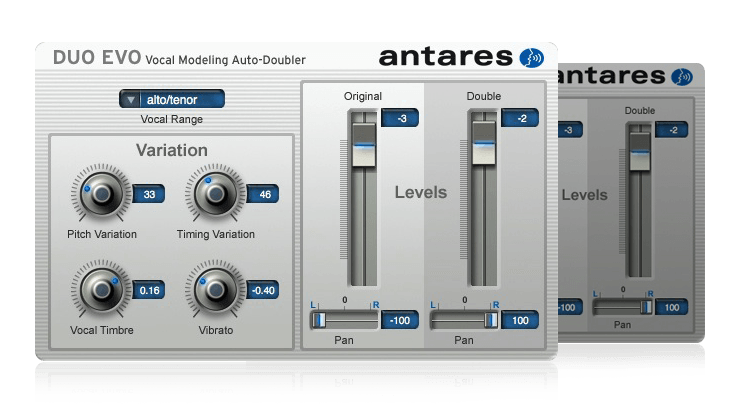
Task: Select the 100 pan value in background window
Action: click(x=672, y=307)
